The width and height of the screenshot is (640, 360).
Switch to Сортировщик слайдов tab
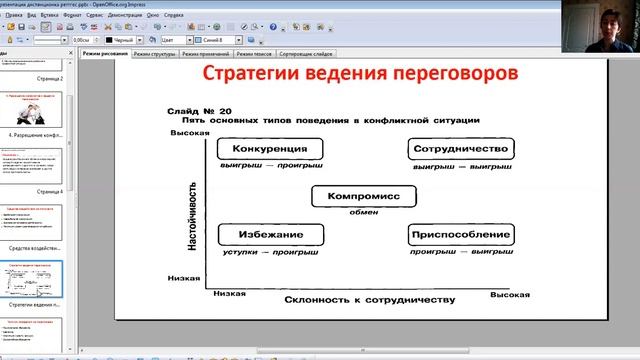306,54
